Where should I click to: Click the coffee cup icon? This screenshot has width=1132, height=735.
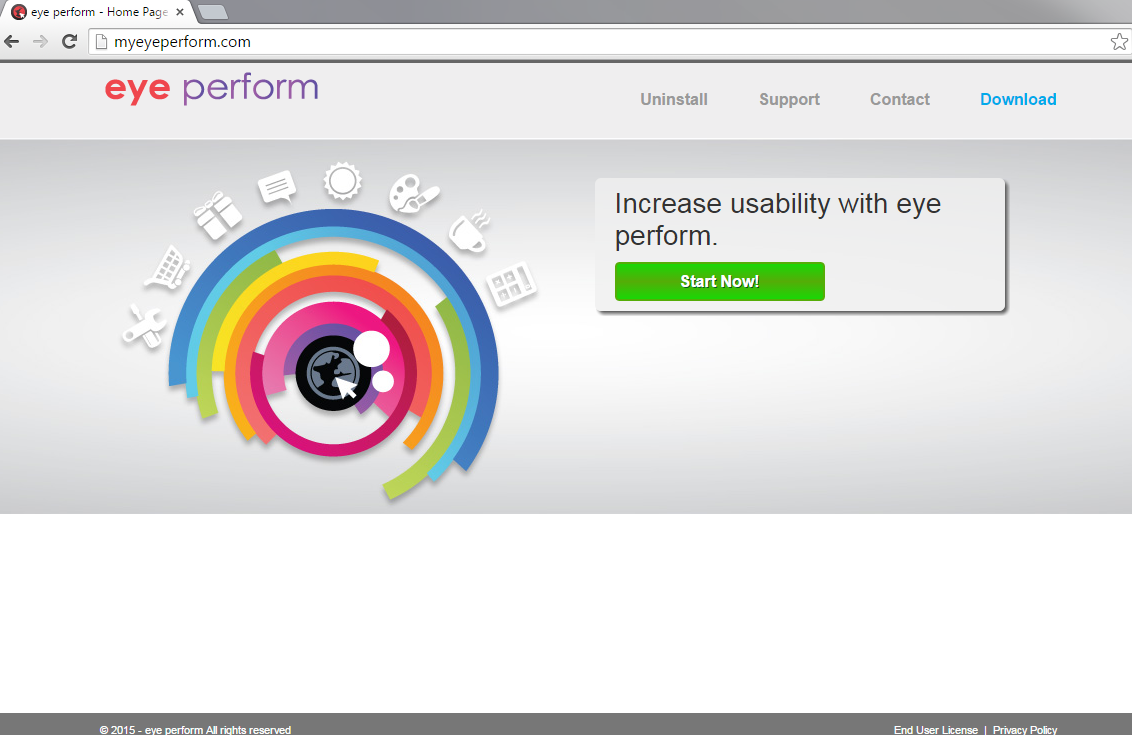click(467, 232)
